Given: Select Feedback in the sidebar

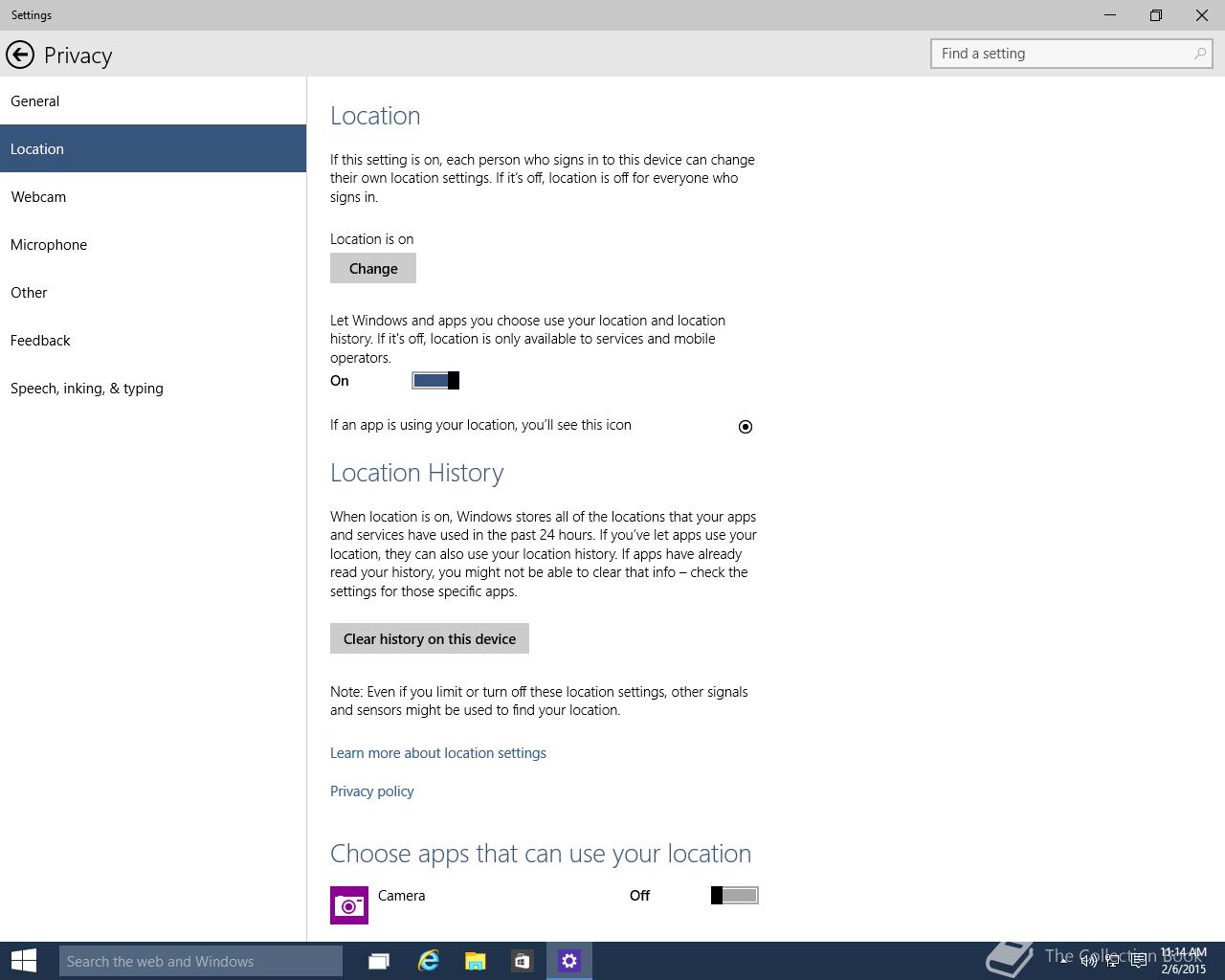Looking at the screenshot, I should tap(153, 340).
